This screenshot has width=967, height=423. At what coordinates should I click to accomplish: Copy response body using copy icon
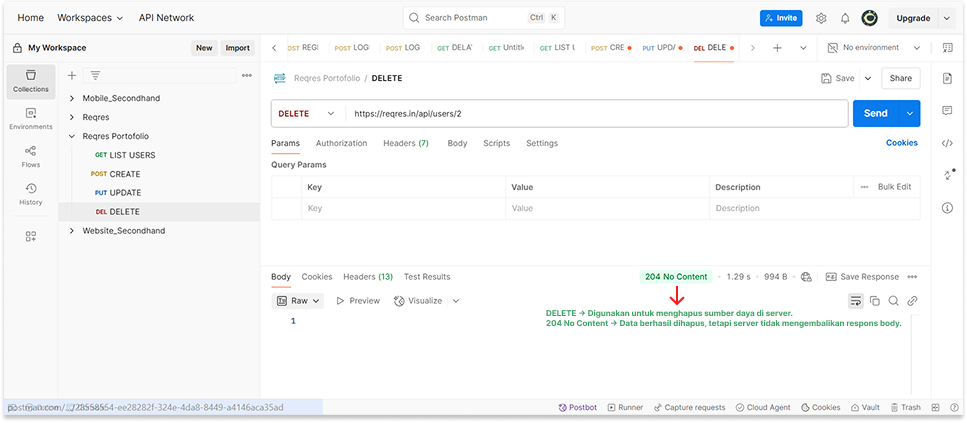coord(875,301)
